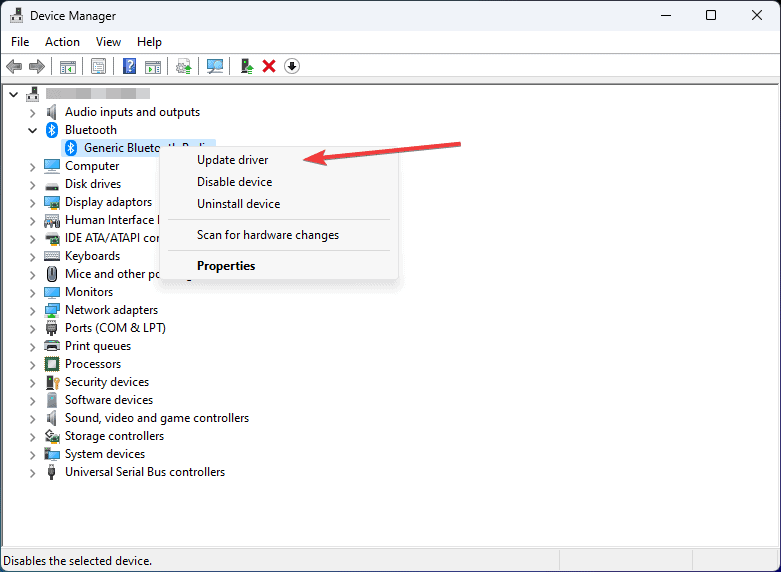Click the Security devices key icon
The height and width of the screenshot is (572, 781).
[52, 382]
